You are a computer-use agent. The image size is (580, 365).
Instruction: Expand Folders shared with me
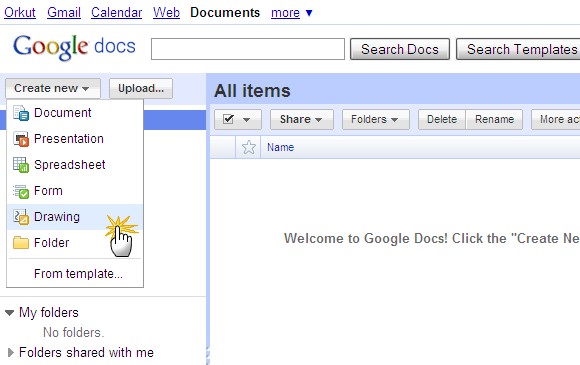(10, 352)
